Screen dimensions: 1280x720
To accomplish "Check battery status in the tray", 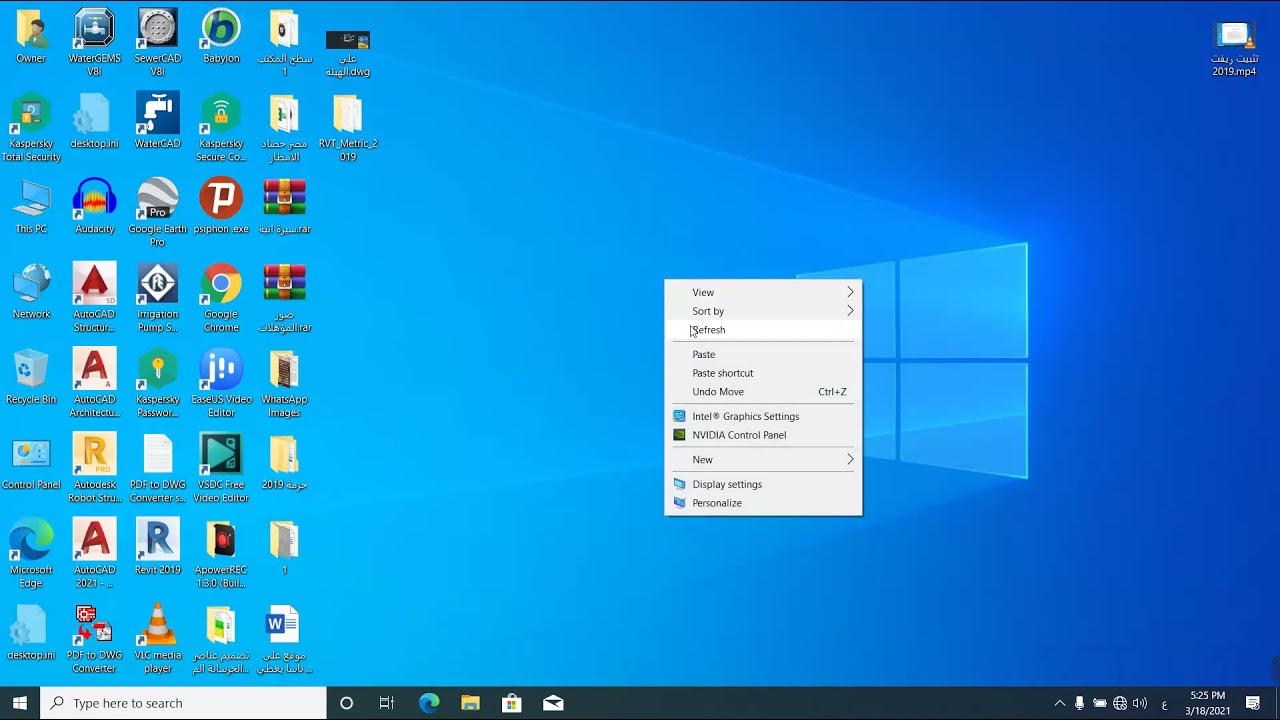I will click(x=1099, y=703).
